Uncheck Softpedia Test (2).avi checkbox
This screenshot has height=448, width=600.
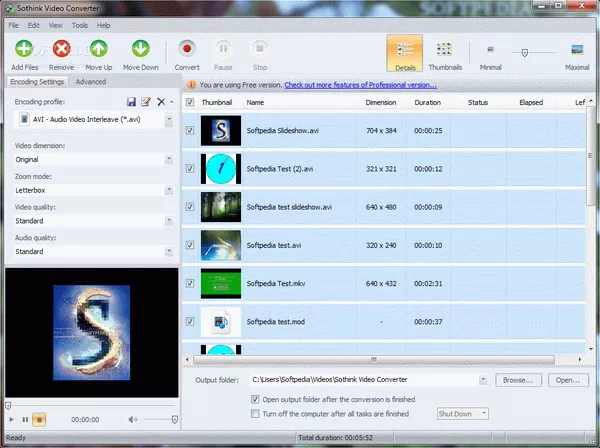[x=190, y=169]
